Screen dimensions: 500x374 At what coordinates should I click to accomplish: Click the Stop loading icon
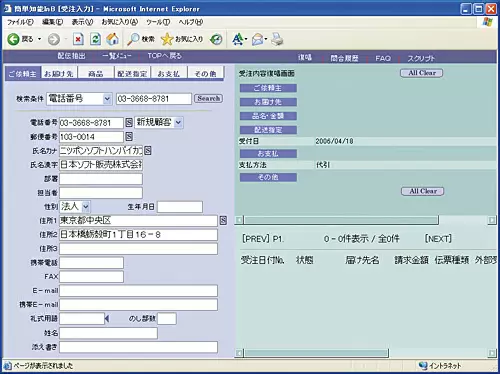pos(78,39)
